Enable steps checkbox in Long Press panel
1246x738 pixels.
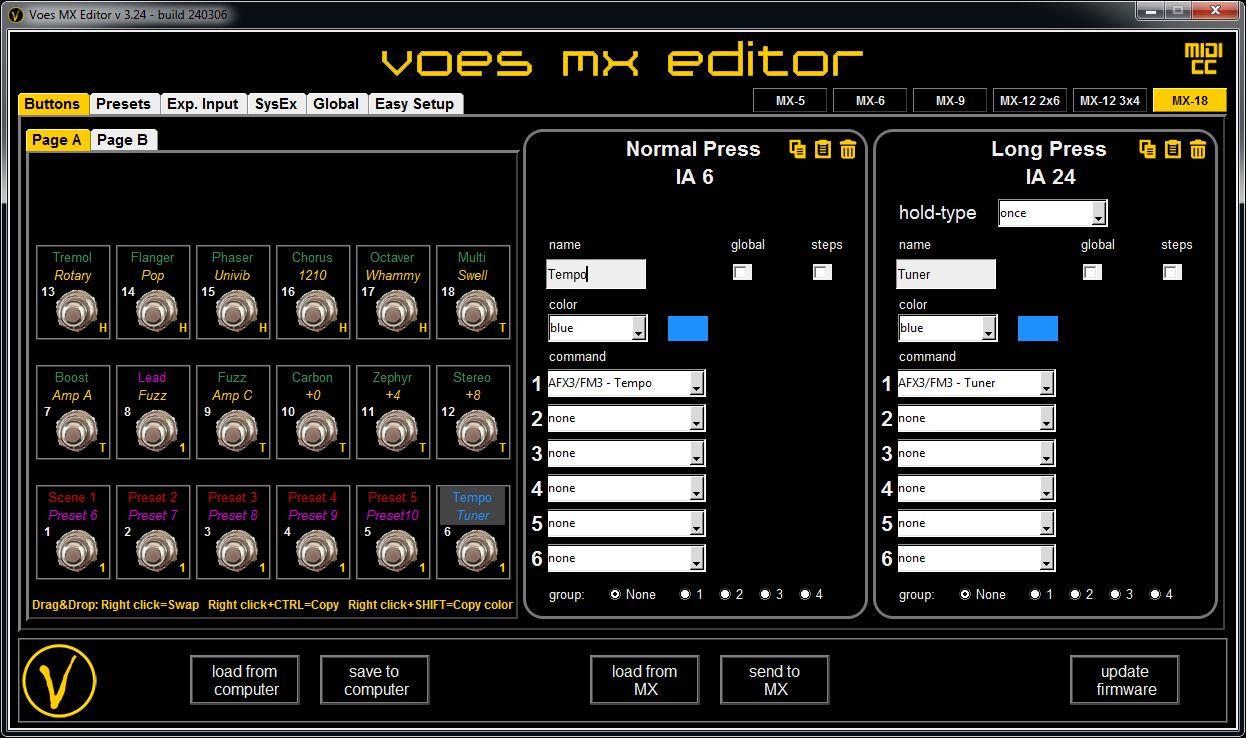point(1172,272)
